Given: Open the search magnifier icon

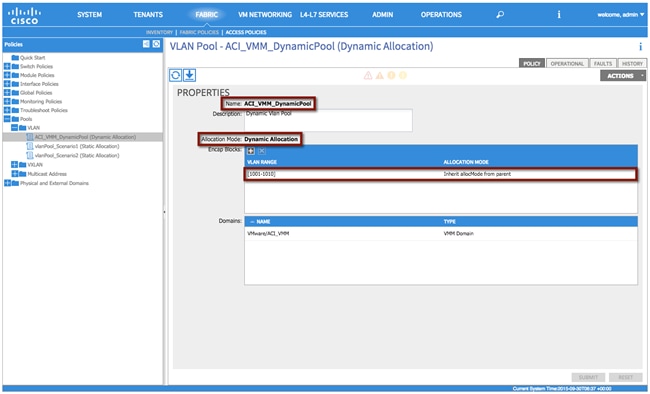Looking at the screenshot, I should pyautogui.click(x=500, y=15).
